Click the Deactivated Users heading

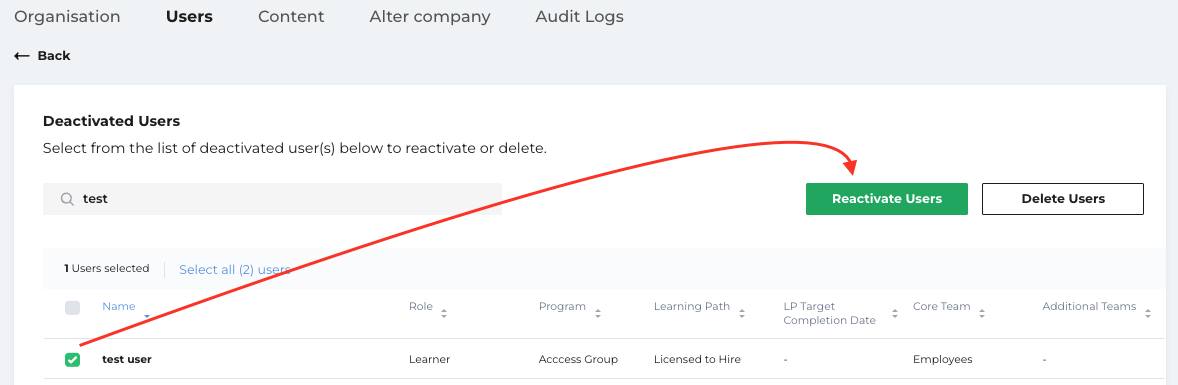(x=111, y=121)
